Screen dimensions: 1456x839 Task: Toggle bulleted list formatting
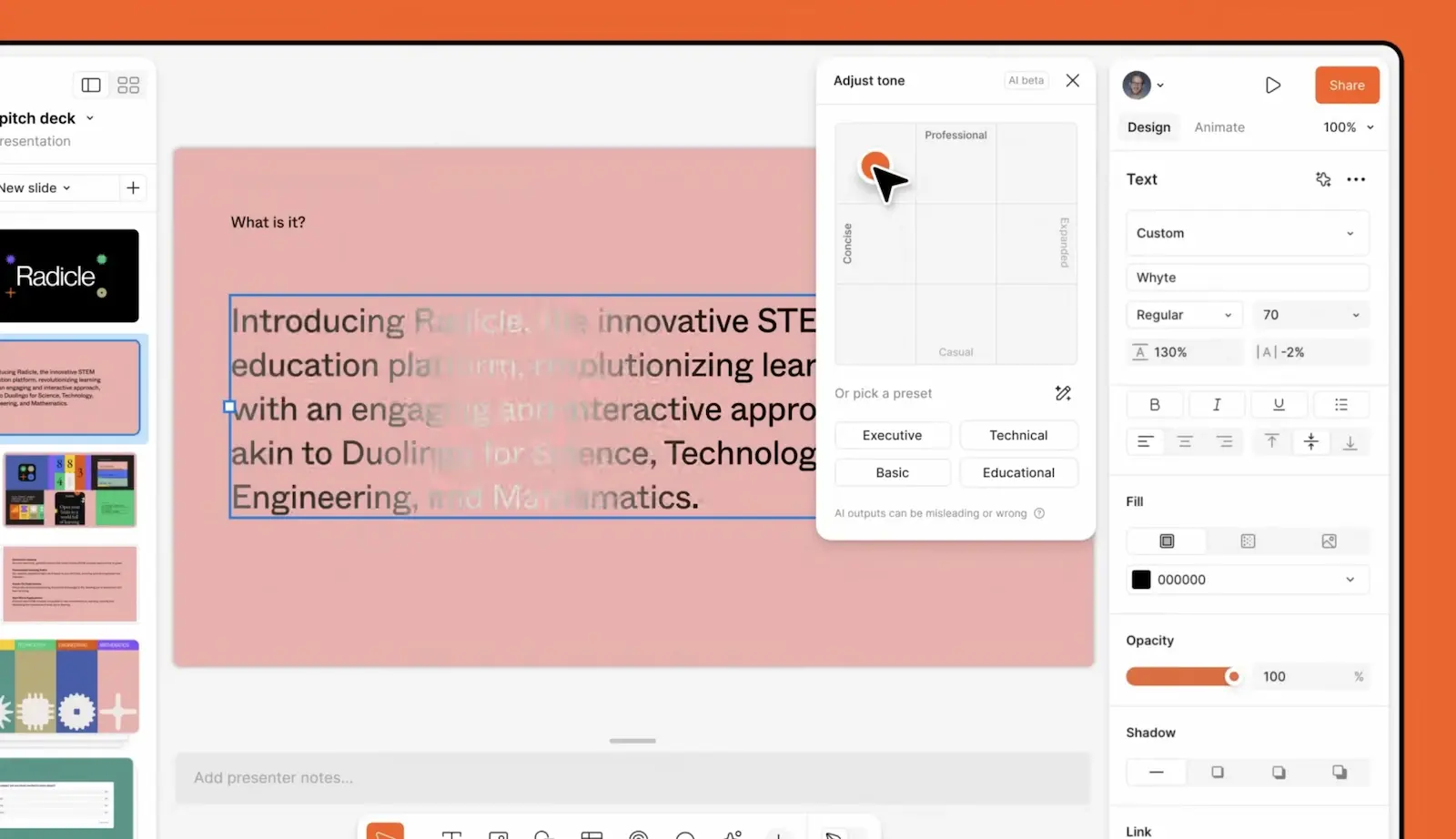tap(1341, 404)
